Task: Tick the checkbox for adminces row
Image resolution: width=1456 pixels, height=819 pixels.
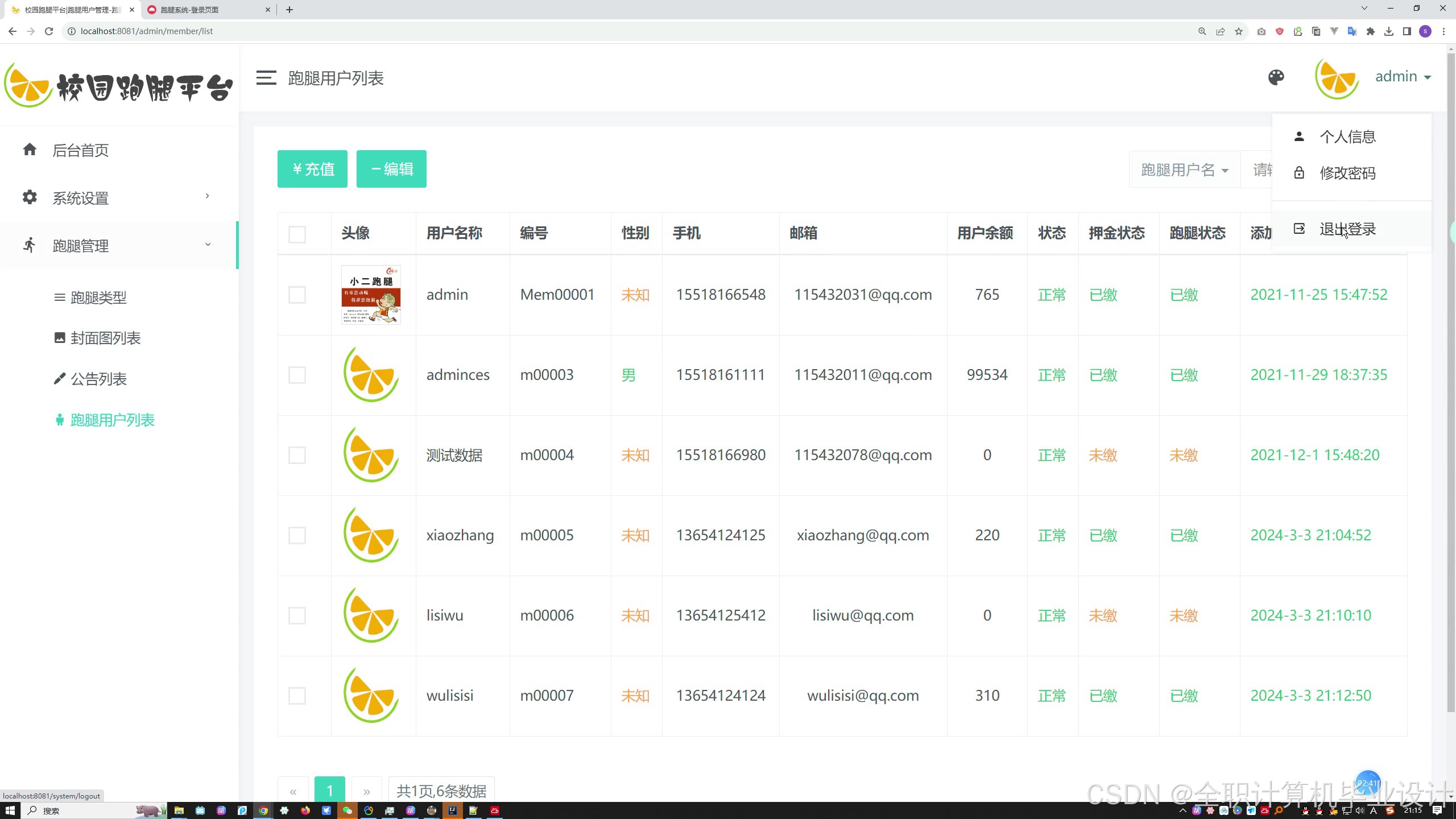Action: coord(297,375)
